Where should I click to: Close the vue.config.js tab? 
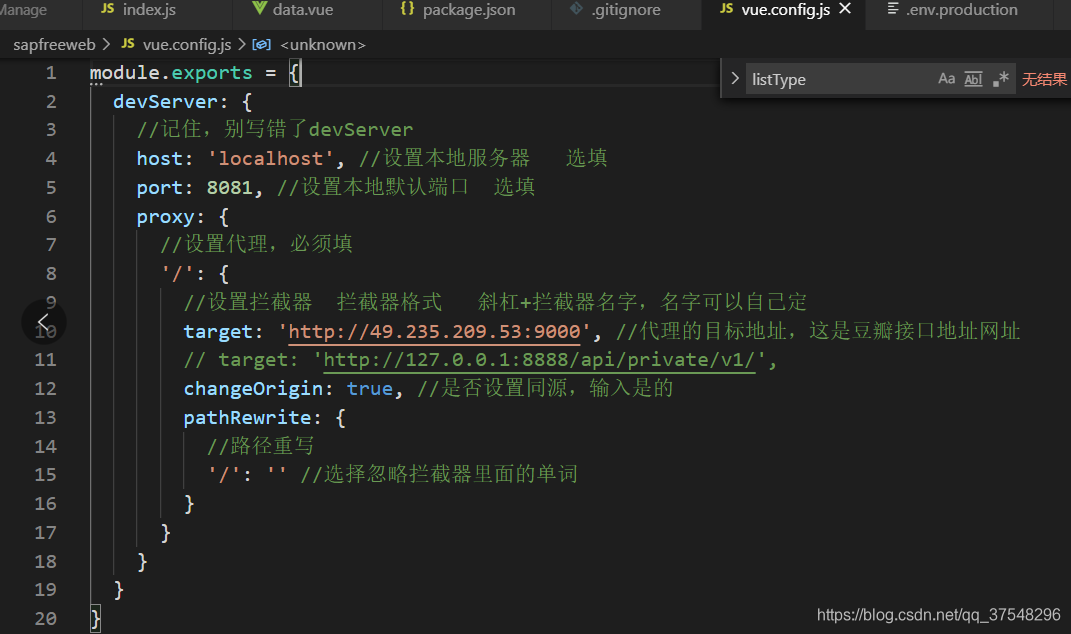845,8
